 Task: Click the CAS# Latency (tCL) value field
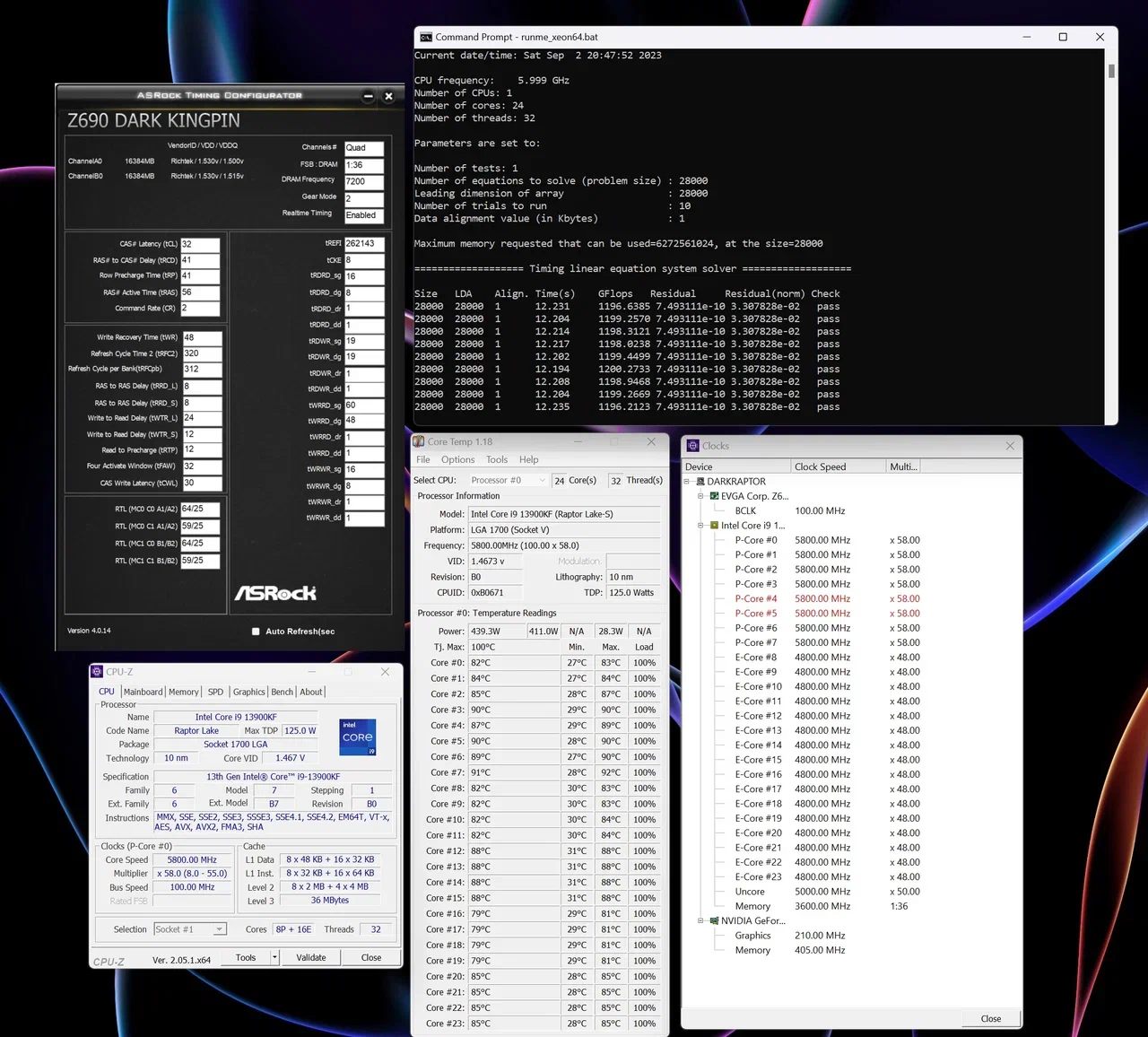[200, 244]
